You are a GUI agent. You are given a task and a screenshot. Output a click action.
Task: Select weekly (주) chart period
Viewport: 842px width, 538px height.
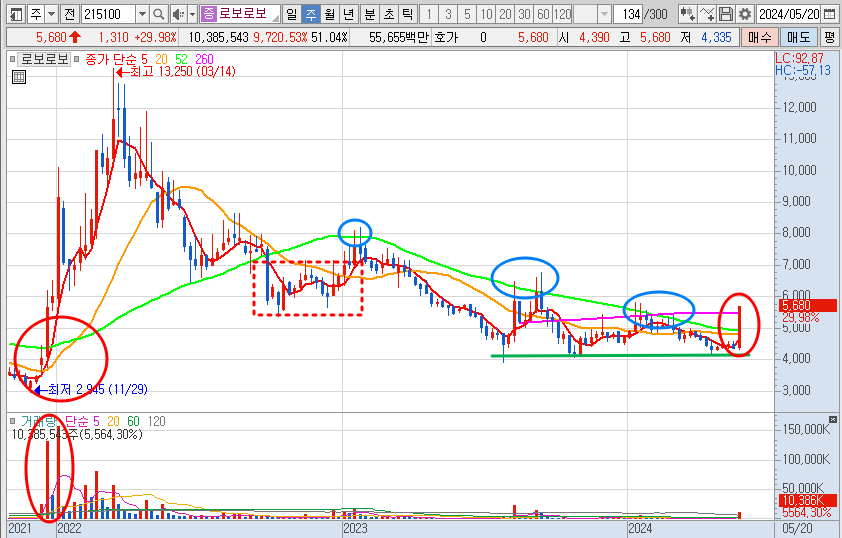[311, 14]
